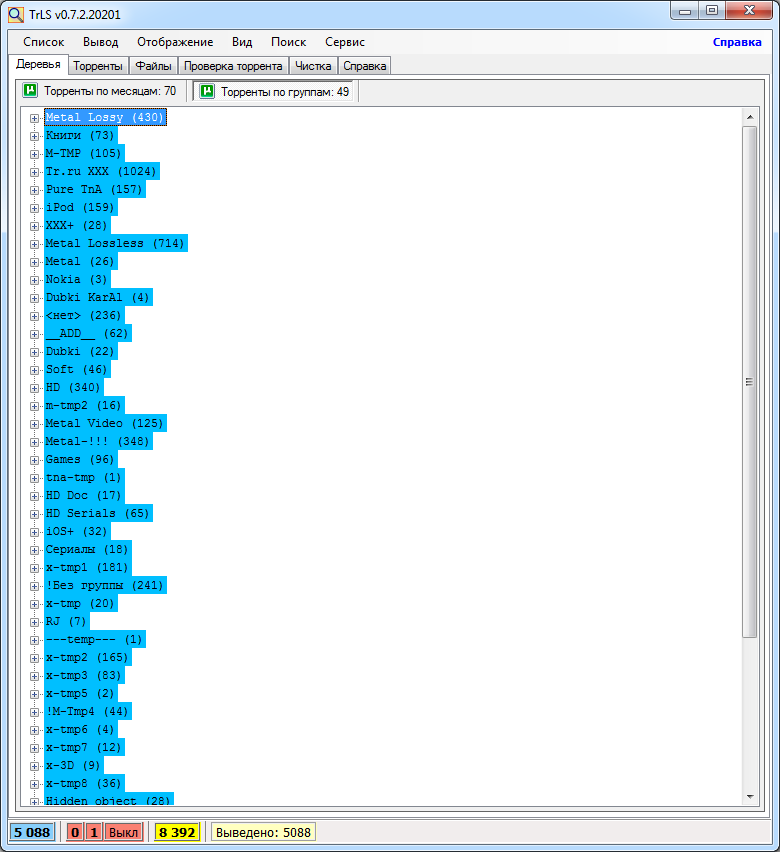The image size is (780, 852).
Task: Switch to Торренты по месяцам: 70 subtab
Action: (101, 91)
